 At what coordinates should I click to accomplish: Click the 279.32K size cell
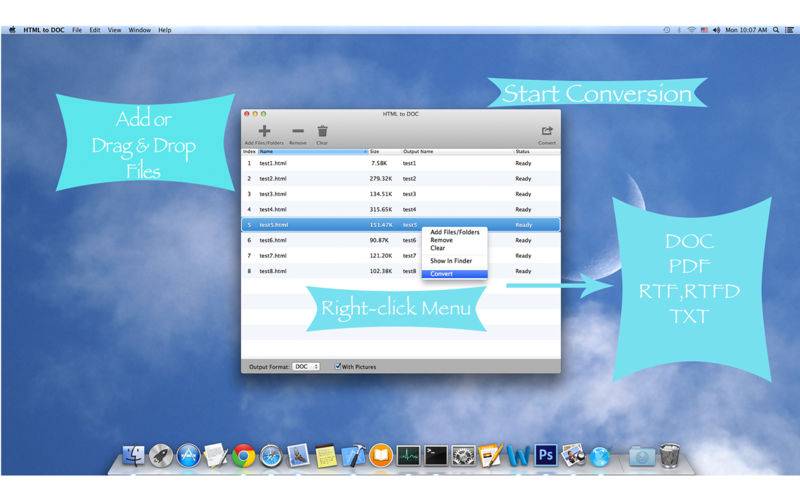click(x=381, y=179)
